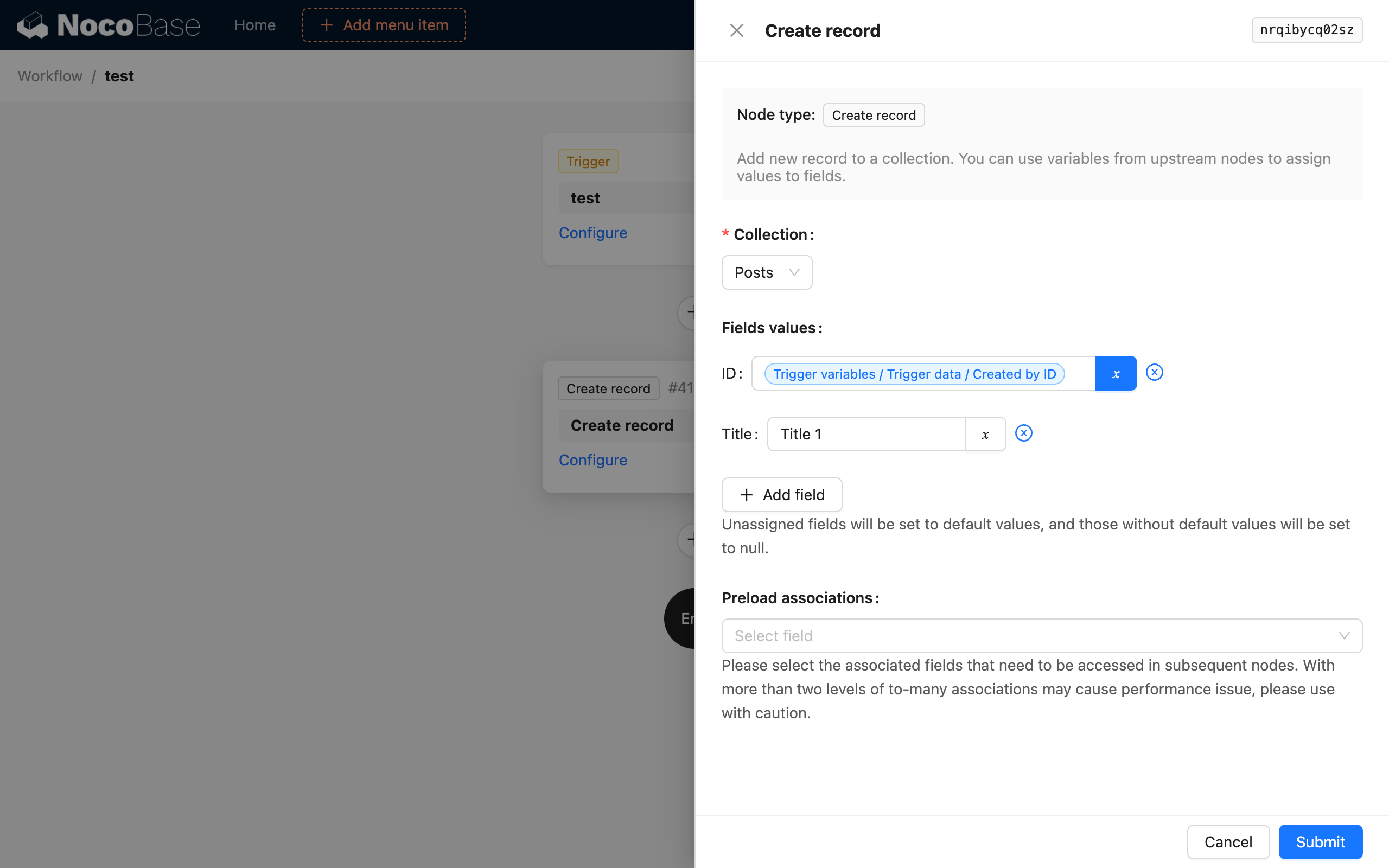Click the x icon beside the Title 1 input
Image resolution: width=1389 pixels, height=868 pixels.
click(x=985, y=434)
